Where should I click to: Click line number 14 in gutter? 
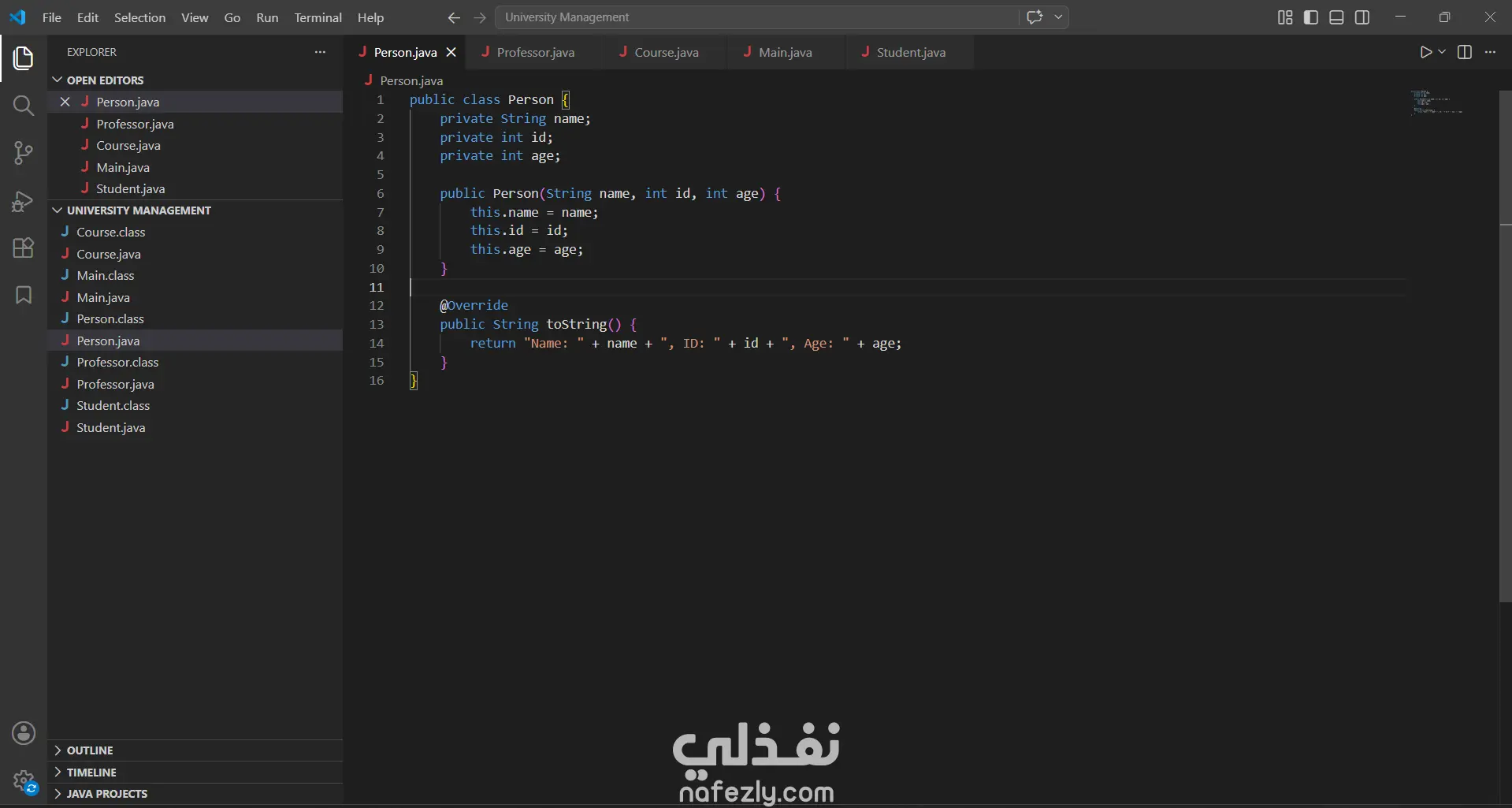point(377,343)
